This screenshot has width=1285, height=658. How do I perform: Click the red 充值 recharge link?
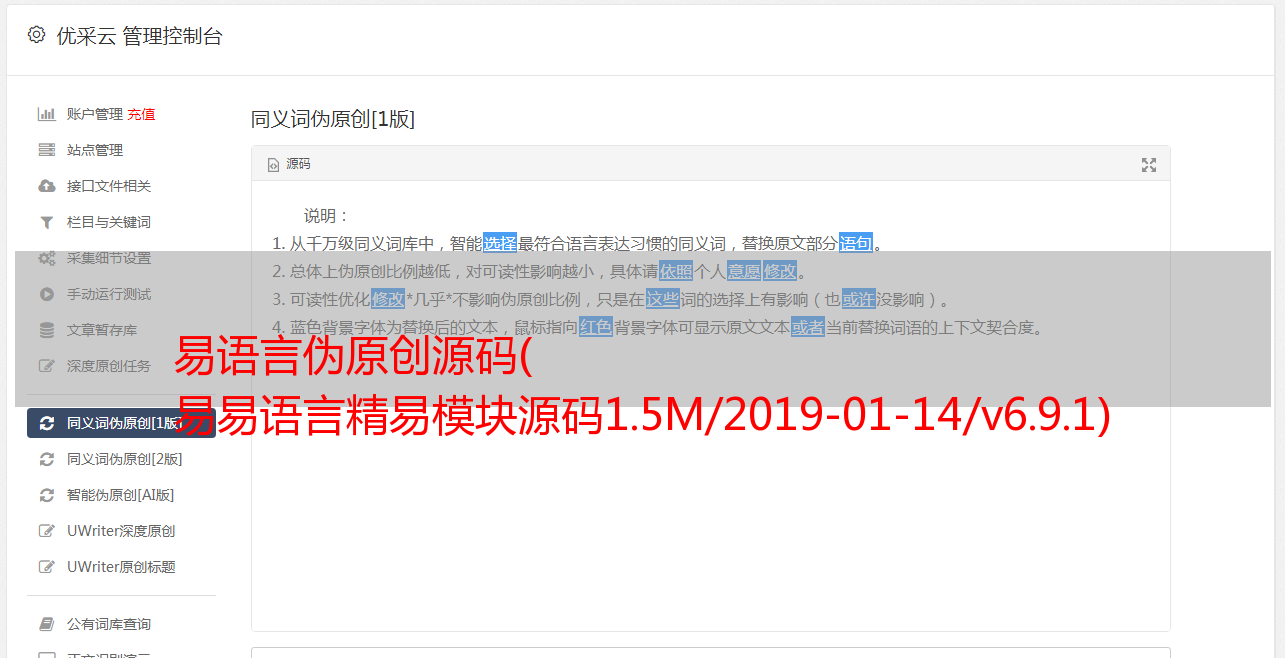tap(141, 114)
